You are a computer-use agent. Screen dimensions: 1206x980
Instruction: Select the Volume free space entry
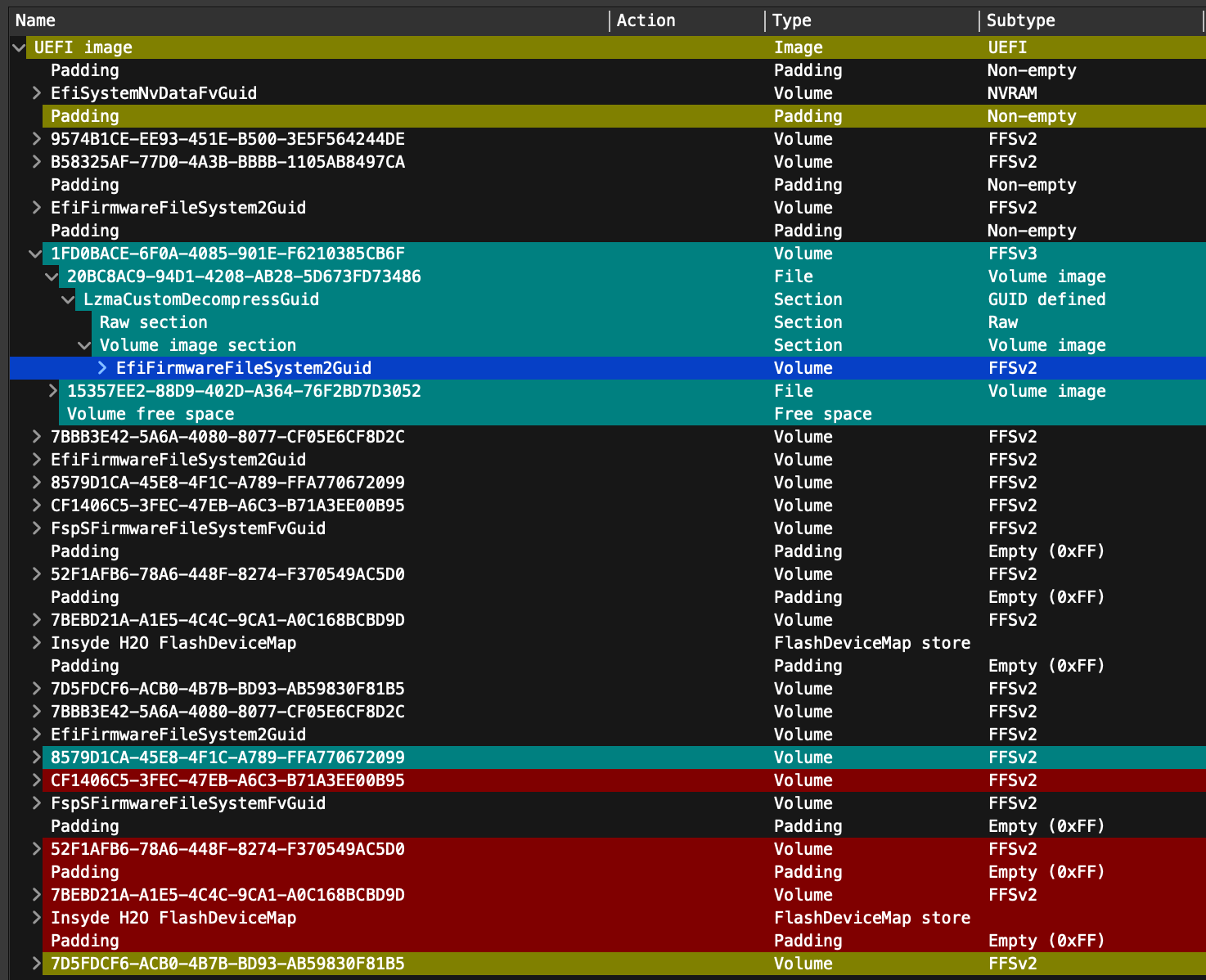(151, 414)
